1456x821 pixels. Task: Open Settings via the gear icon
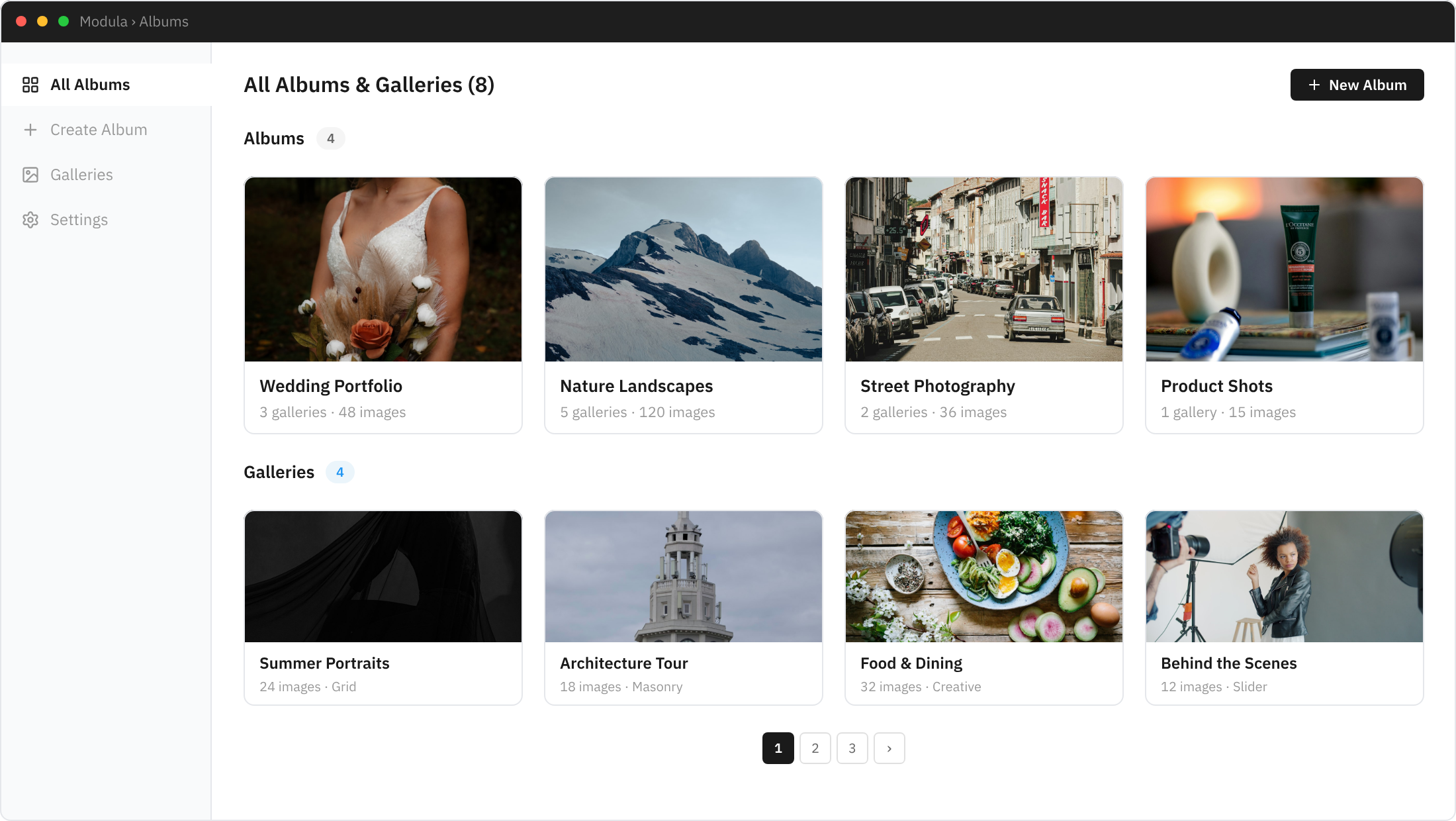pos(30,220)
